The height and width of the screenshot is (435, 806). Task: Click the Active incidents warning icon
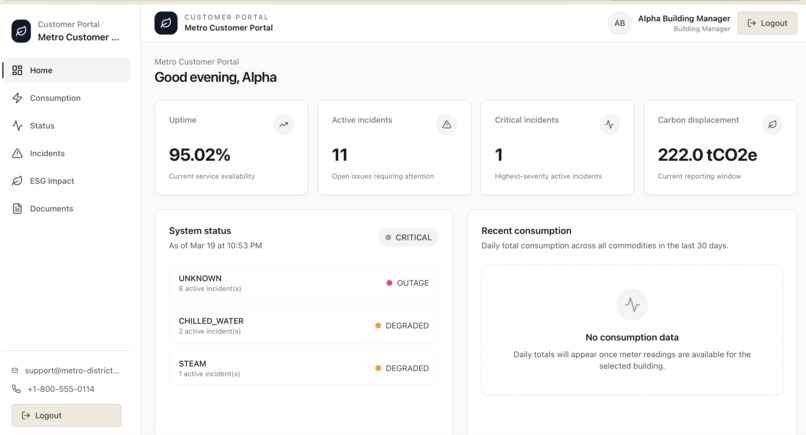(x=446, y=124)
